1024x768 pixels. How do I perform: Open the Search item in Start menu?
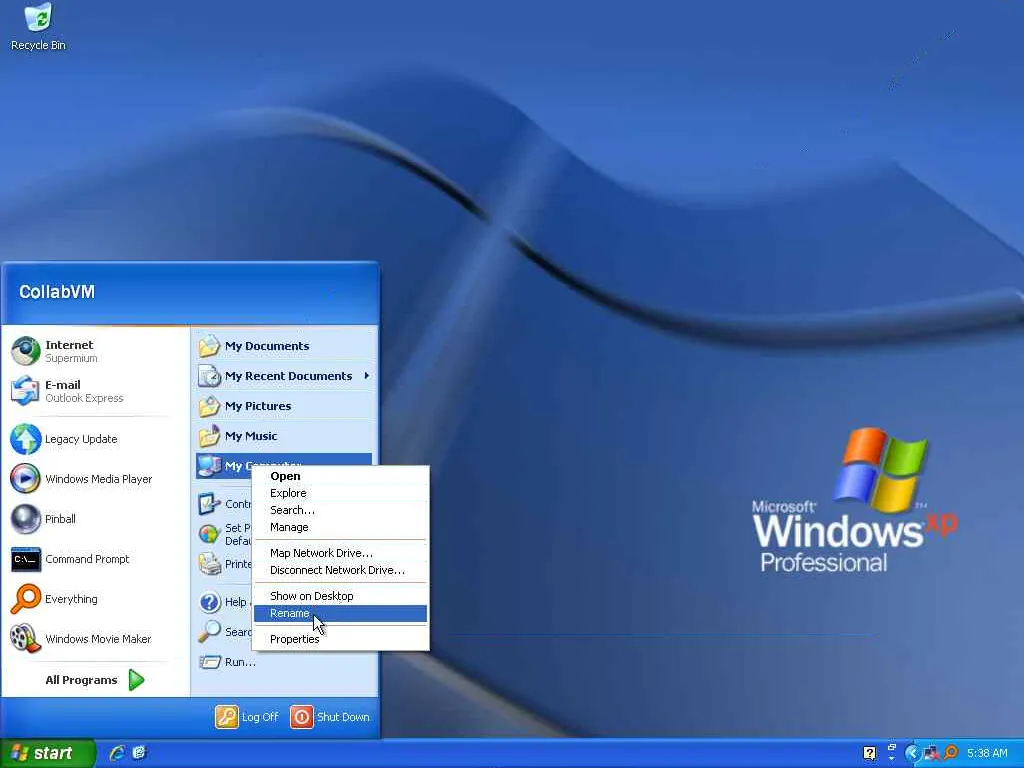223,632
